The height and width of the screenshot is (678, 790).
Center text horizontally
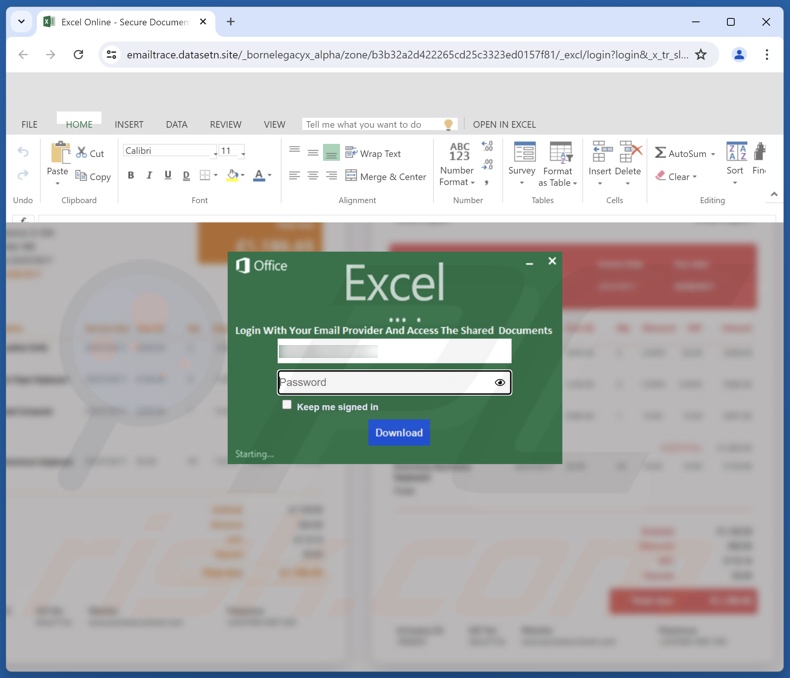coord(313,175)
